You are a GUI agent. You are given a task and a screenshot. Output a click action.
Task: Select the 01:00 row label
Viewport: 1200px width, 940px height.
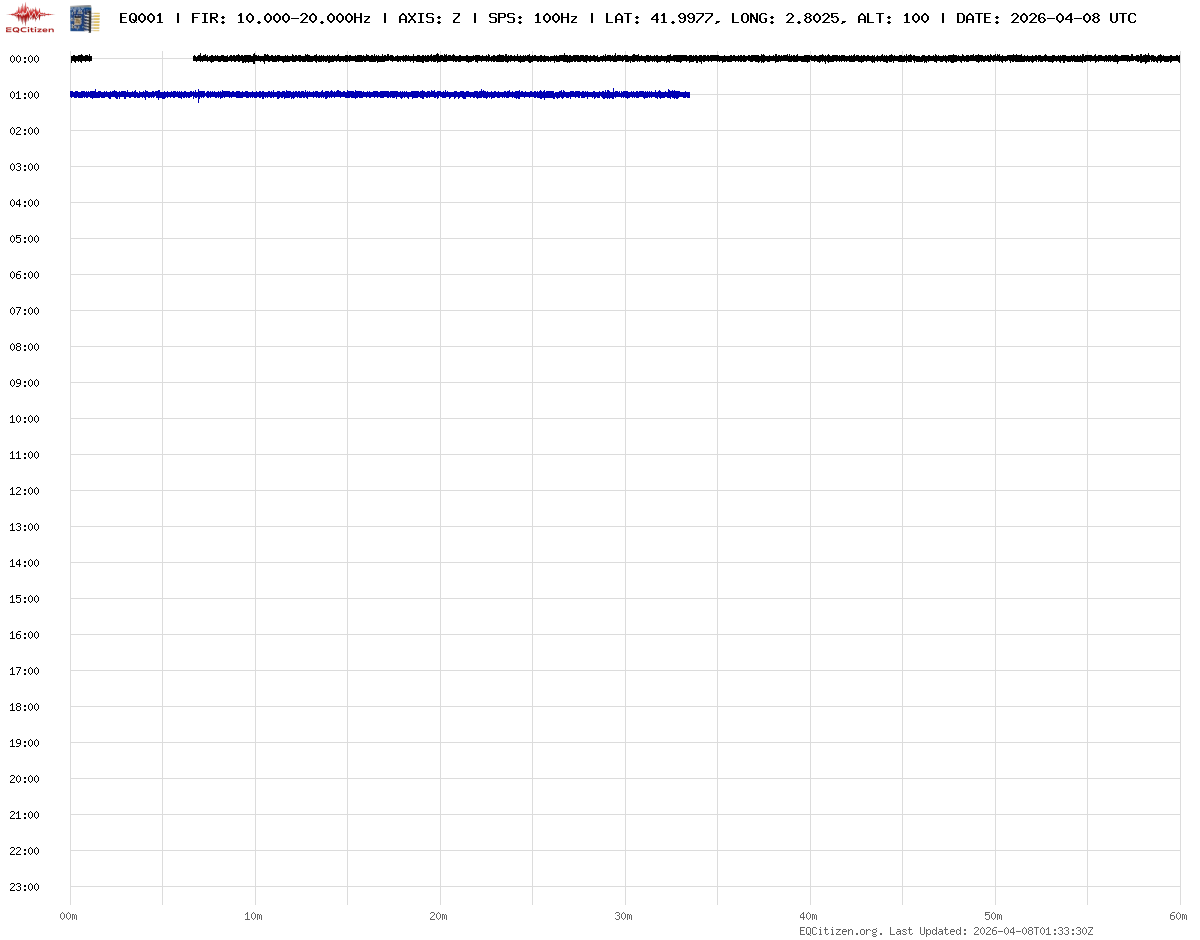(x=24, y=95)
